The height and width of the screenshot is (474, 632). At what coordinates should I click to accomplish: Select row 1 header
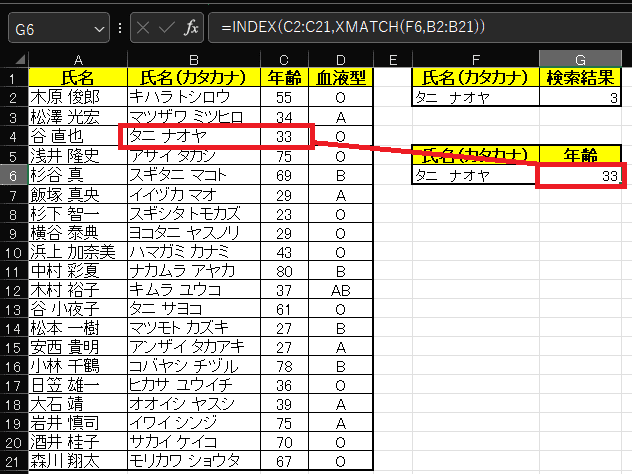coord(13,77)
